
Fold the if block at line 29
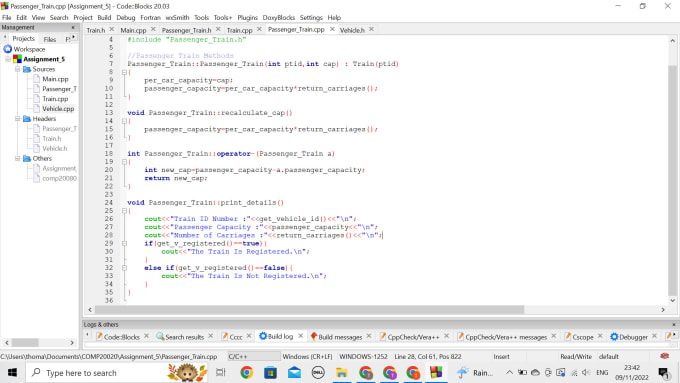(124, 243)
